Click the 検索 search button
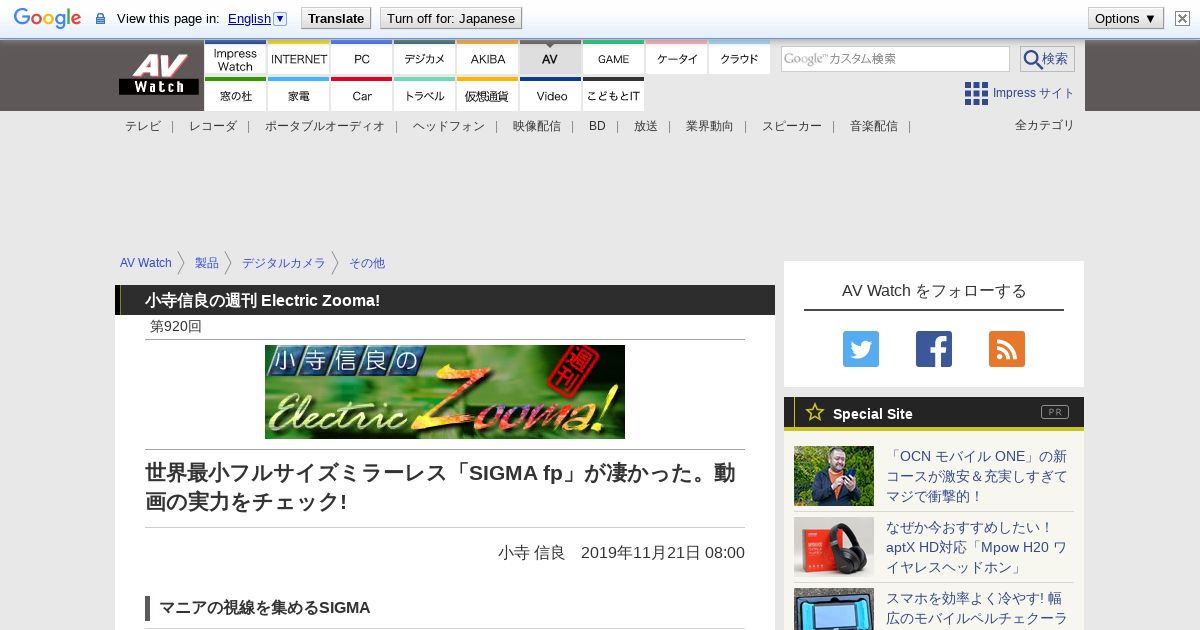 pos(1047,59)
